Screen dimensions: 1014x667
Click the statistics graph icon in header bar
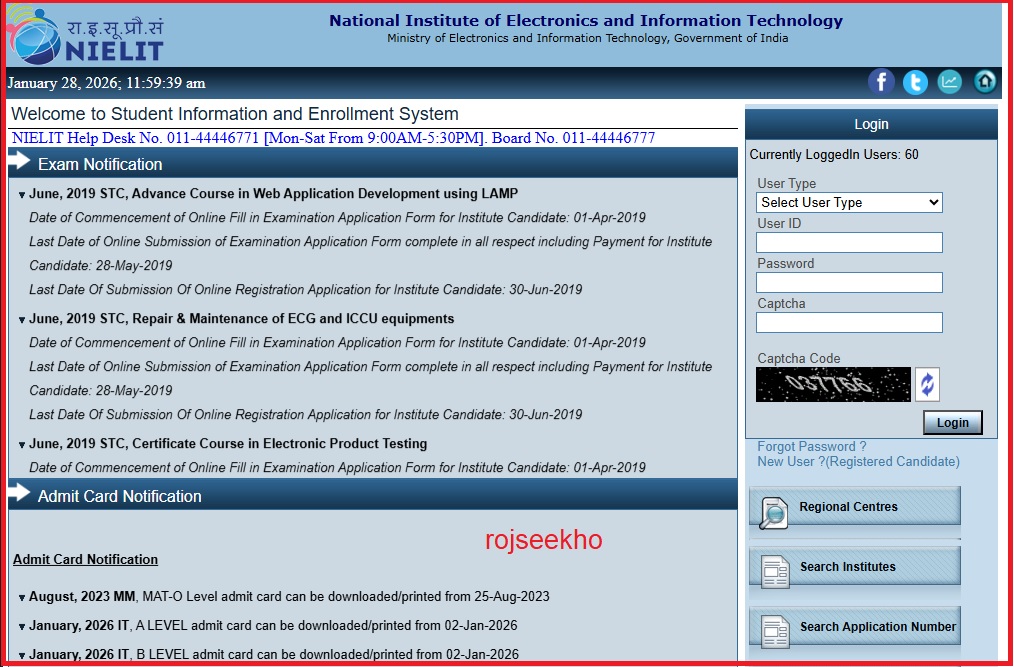949,82
